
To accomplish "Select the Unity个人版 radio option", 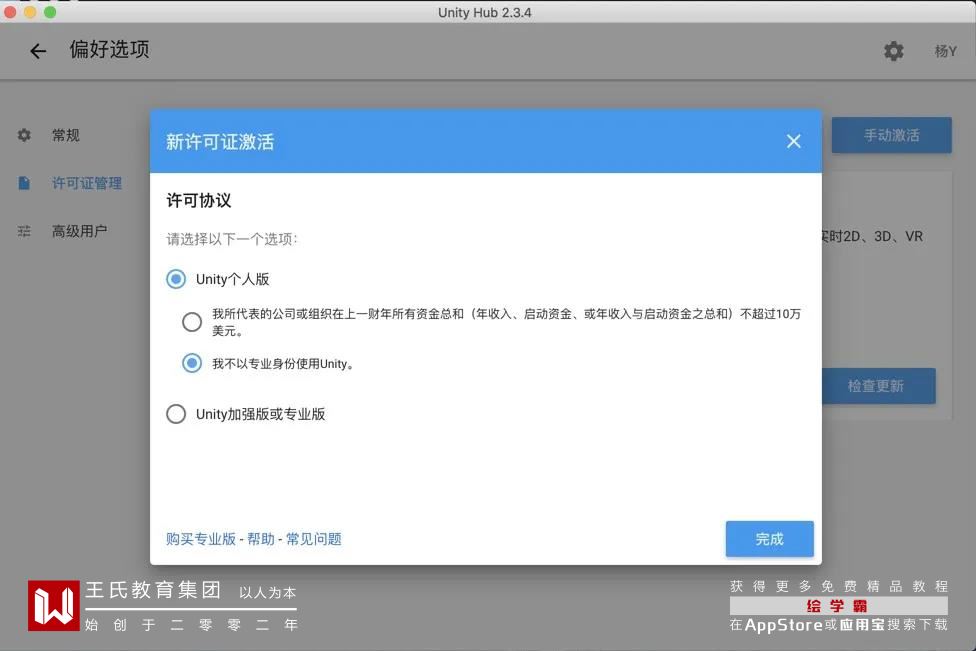I will pyautogui.click(x=176, y=279).
